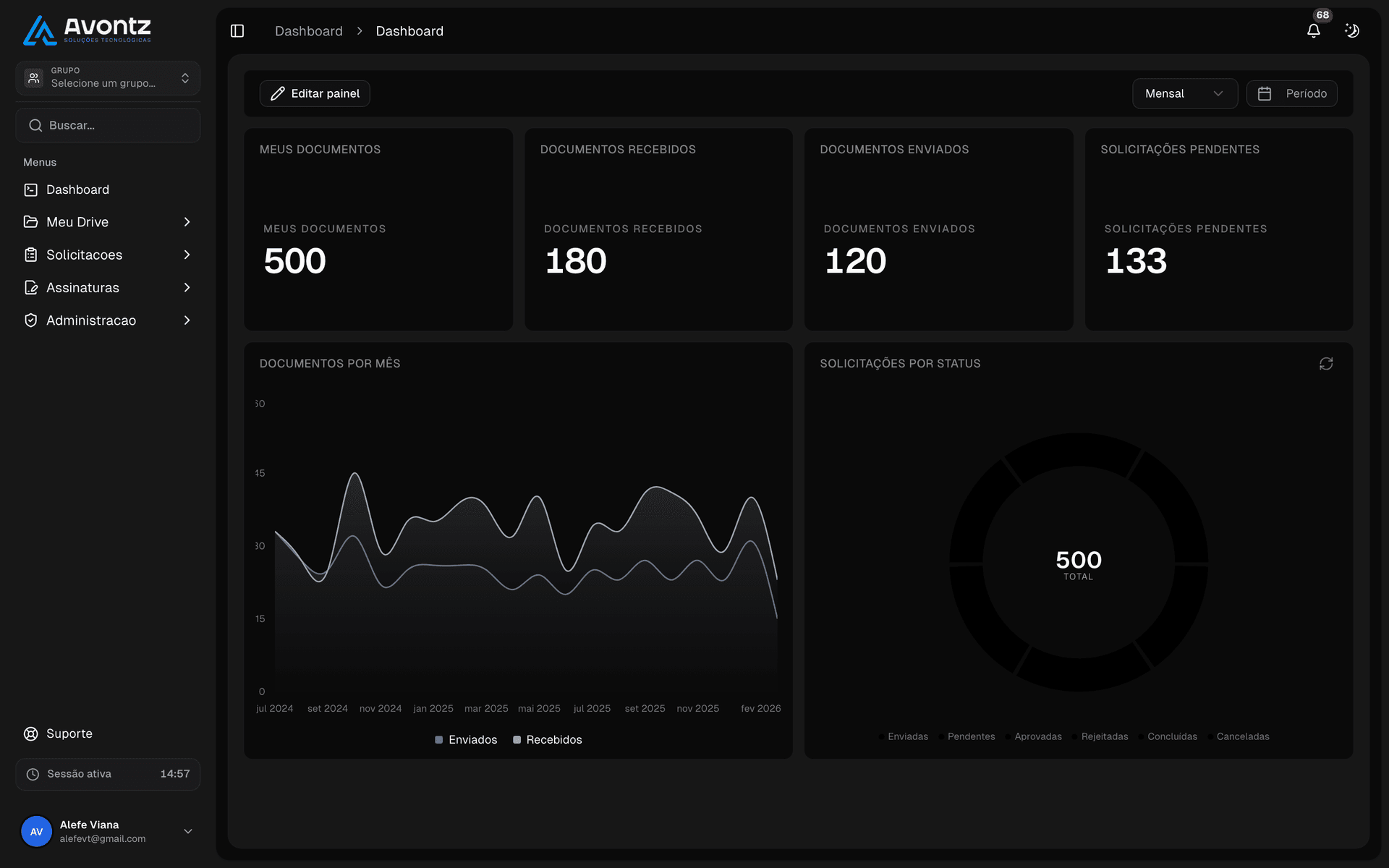The image size is (1389, 868).
Task: Open the calendar icon on Período button
Action: click(x=1266, y=93)
